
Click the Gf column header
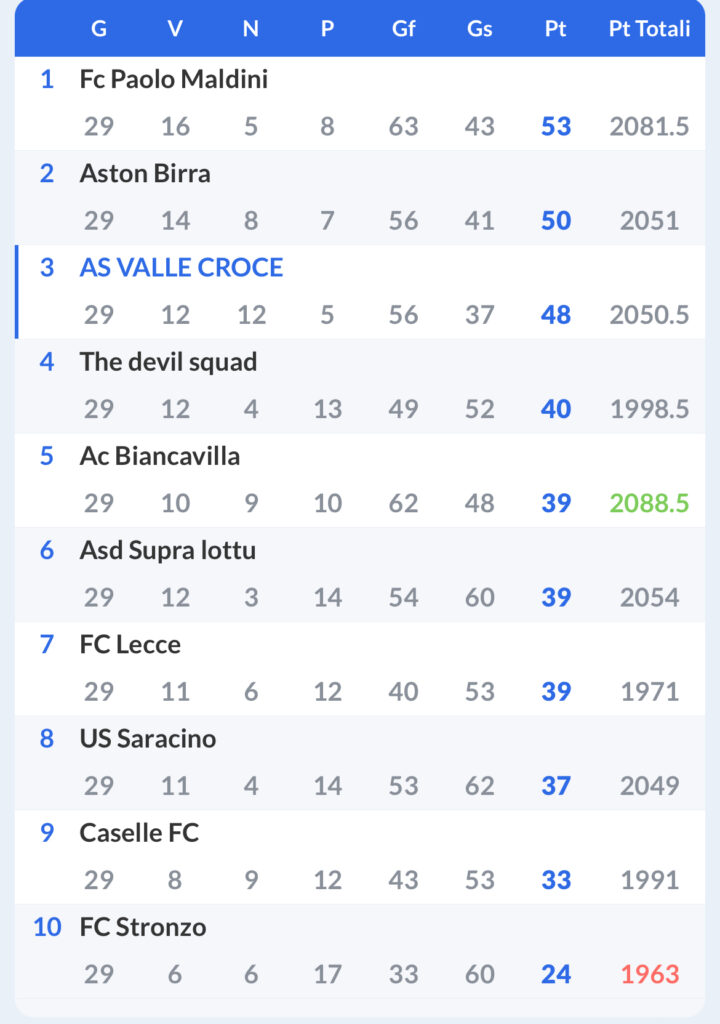(403, 29)
